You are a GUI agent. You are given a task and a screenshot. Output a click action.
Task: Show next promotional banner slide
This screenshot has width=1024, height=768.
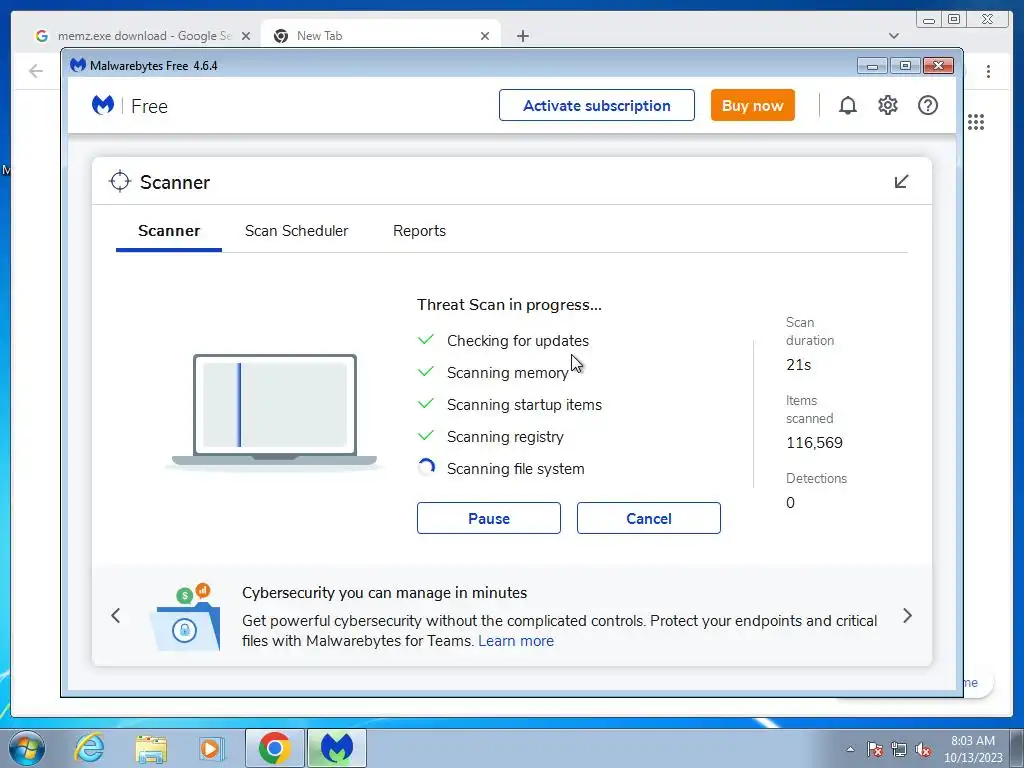pyautogui.click(x=907, y=616)
